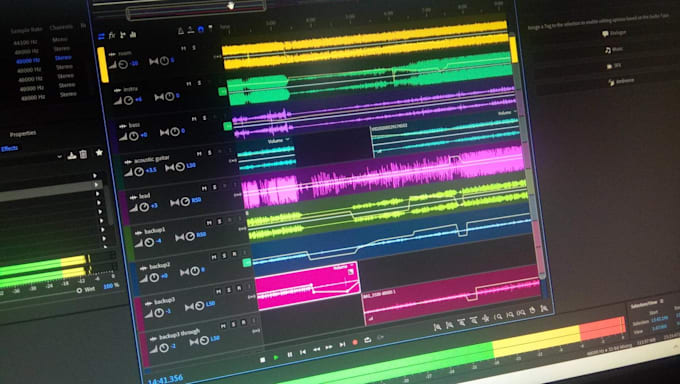The height and width of the screenshot is (384, 680).
Task: Expand first effects rack slot arrow
Action: coord(95,176)
